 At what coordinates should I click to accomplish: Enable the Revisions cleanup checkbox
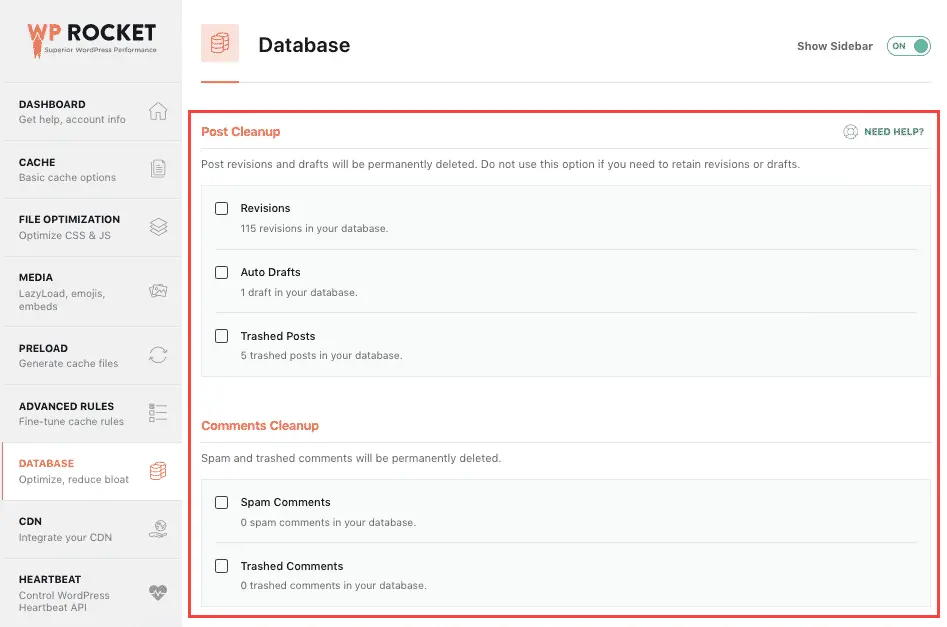[x=222, y=209]
